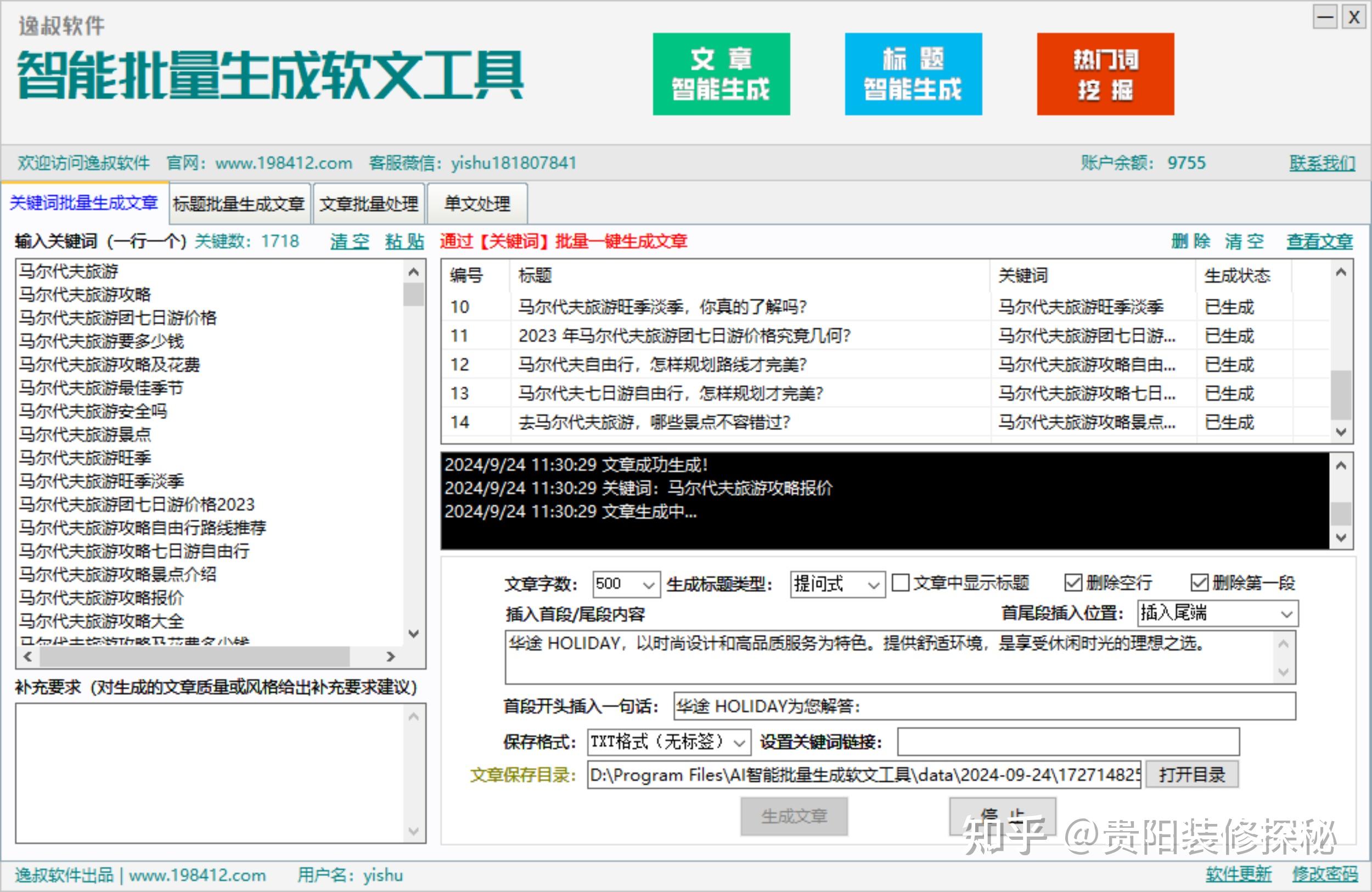This screenshot has height=892, width=1372.
Task: Click keyword list horizontal scroll left arrow
Action: [27, 656]
